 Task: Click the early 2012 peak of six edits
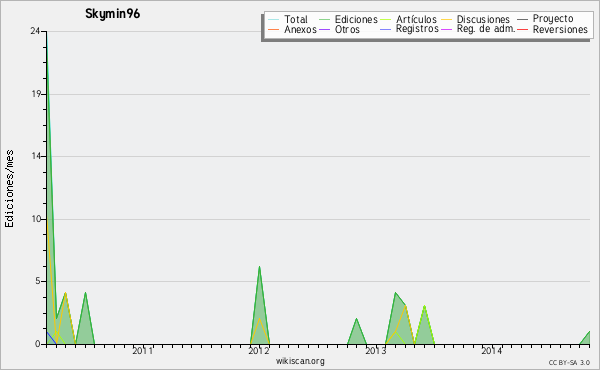pyautogui.click(x=259, y=267)
